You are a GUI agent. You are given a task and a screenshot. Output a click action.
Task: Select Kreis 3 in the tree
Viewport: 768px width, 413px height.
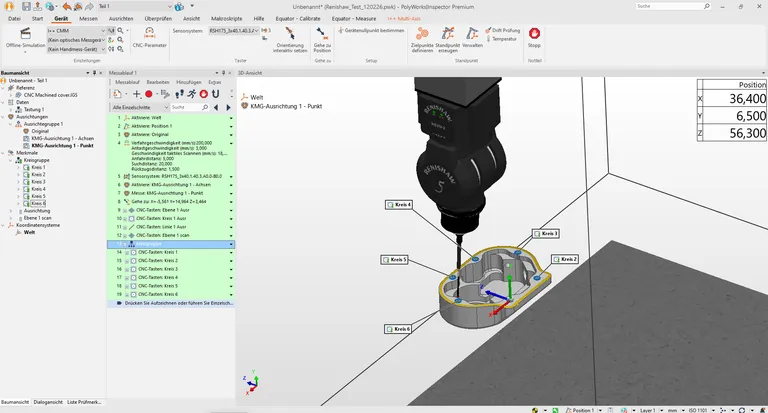coord(38,182)
